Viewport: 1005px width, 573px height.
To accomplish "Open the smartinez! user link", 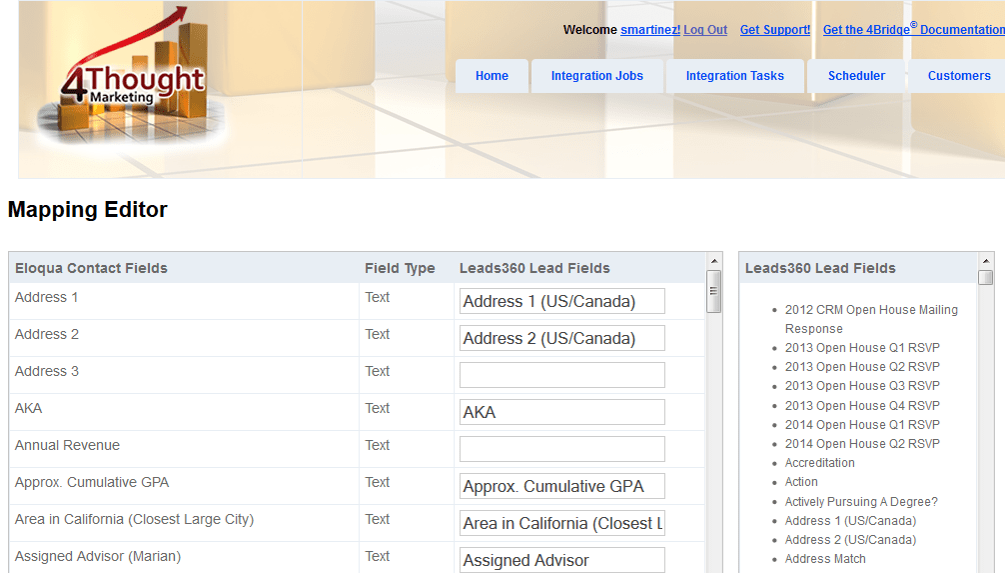I will (650, 29).
